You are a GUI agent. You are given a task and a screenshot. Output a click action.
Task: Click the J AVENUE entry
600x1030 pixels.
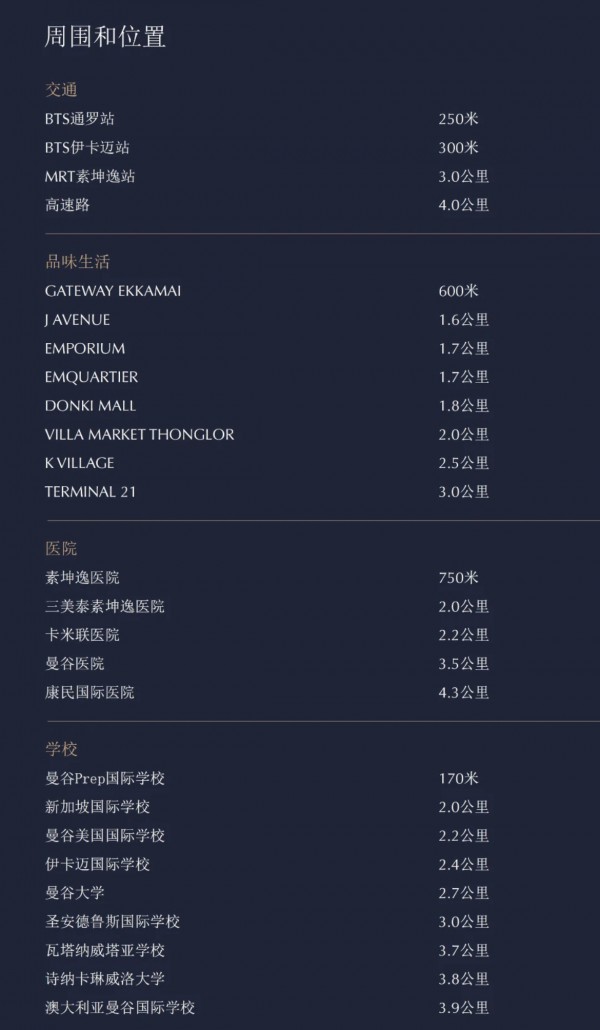point(78,320)
